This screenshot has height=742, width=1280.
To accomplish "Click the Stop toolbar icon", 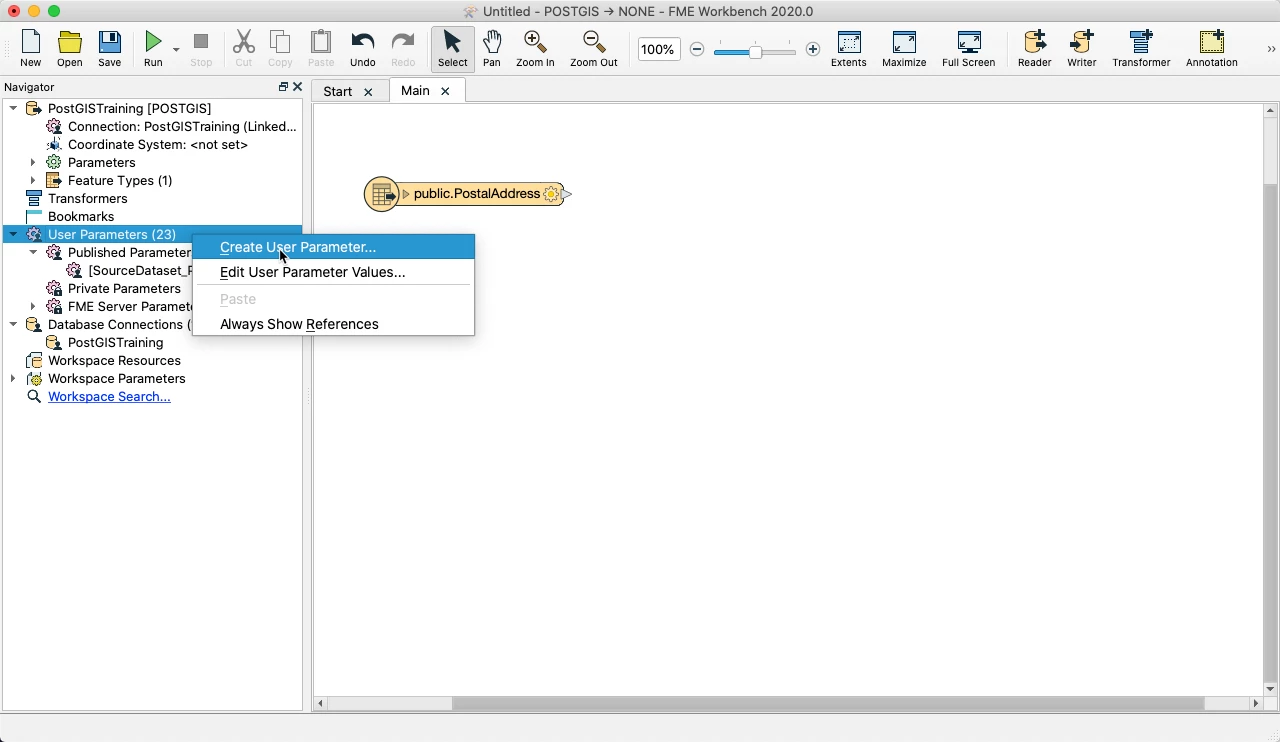I will [x=201, y=48].
